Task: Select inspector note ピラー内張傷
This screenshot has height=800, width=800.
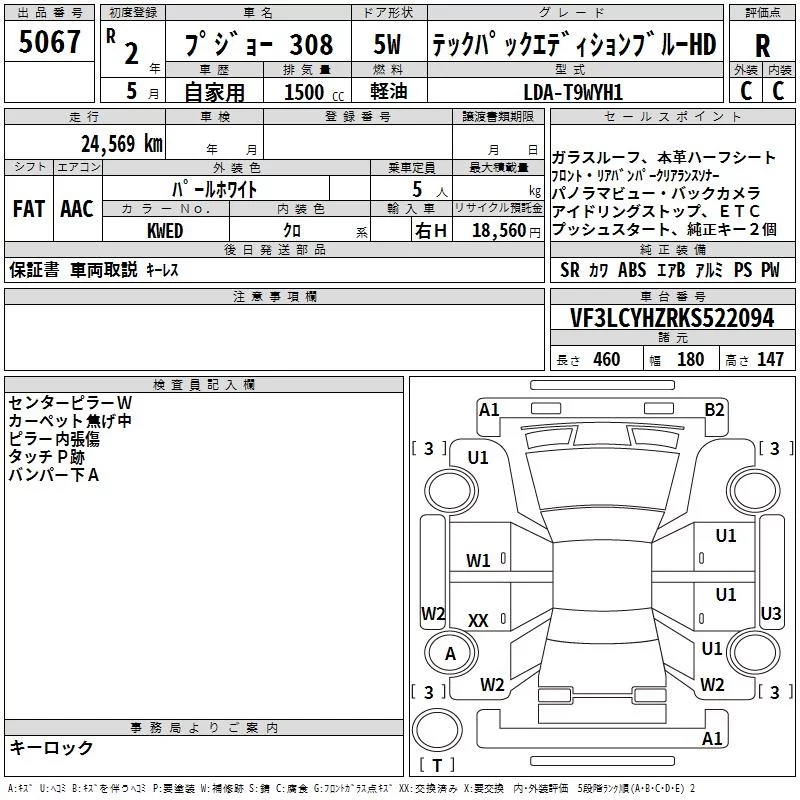Action: [x=54, y=439]
